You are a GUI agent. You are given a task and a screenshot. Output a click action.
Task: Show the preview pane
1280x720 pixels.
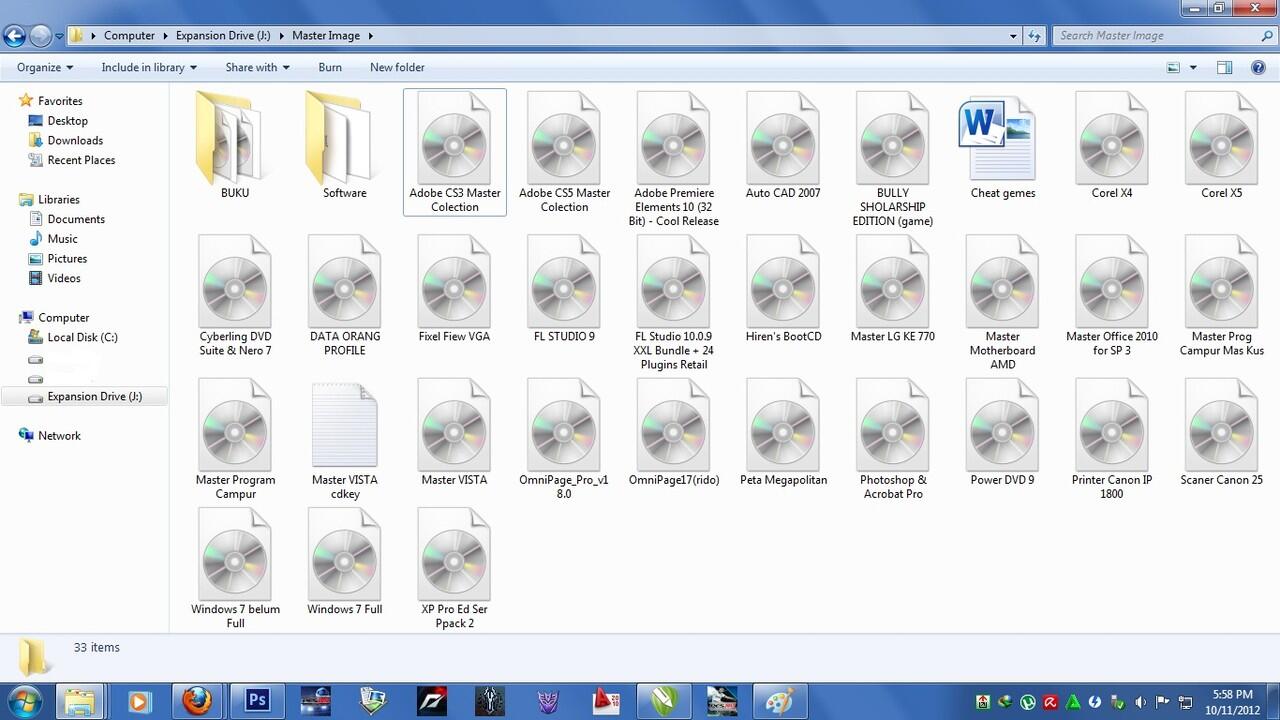[1224, 68]
